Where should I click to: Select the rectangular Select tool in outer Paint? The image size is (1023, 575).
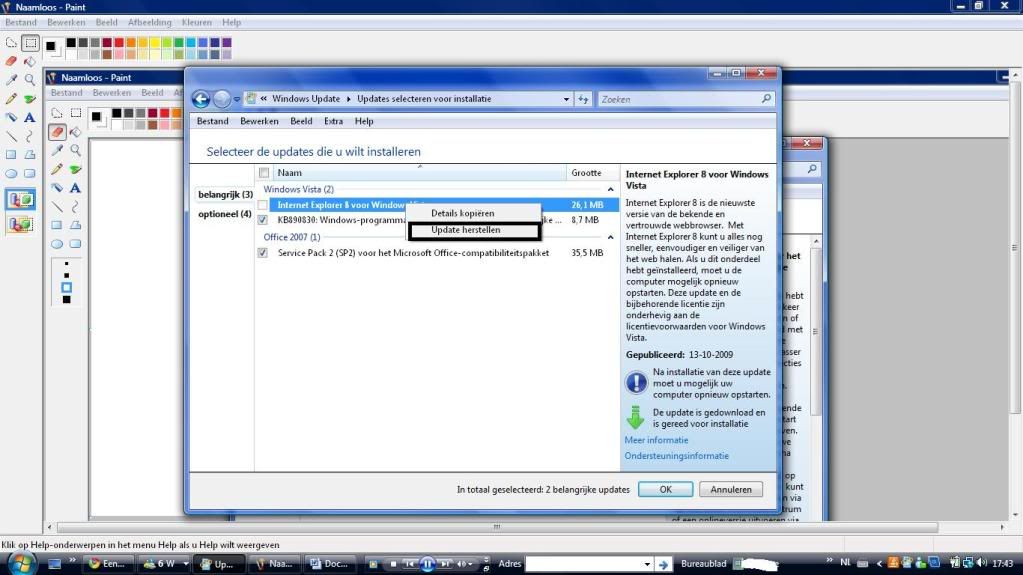tap(30, 43)
